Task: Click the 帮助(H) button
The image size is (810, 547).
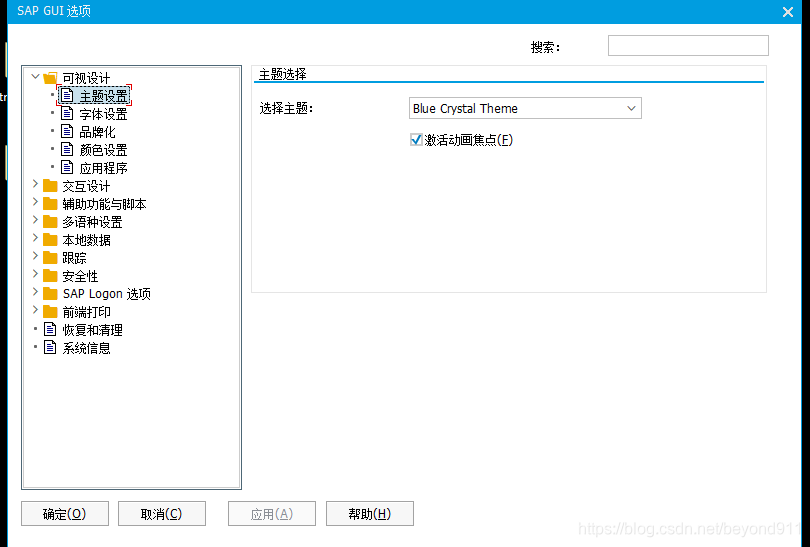Action: pyautogui.click(x=370, y=513)
